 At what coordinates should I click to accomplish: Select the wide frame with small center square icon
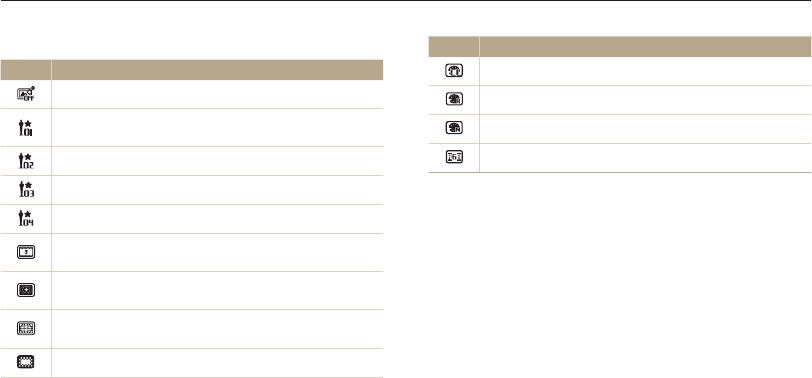coord(25,252)
